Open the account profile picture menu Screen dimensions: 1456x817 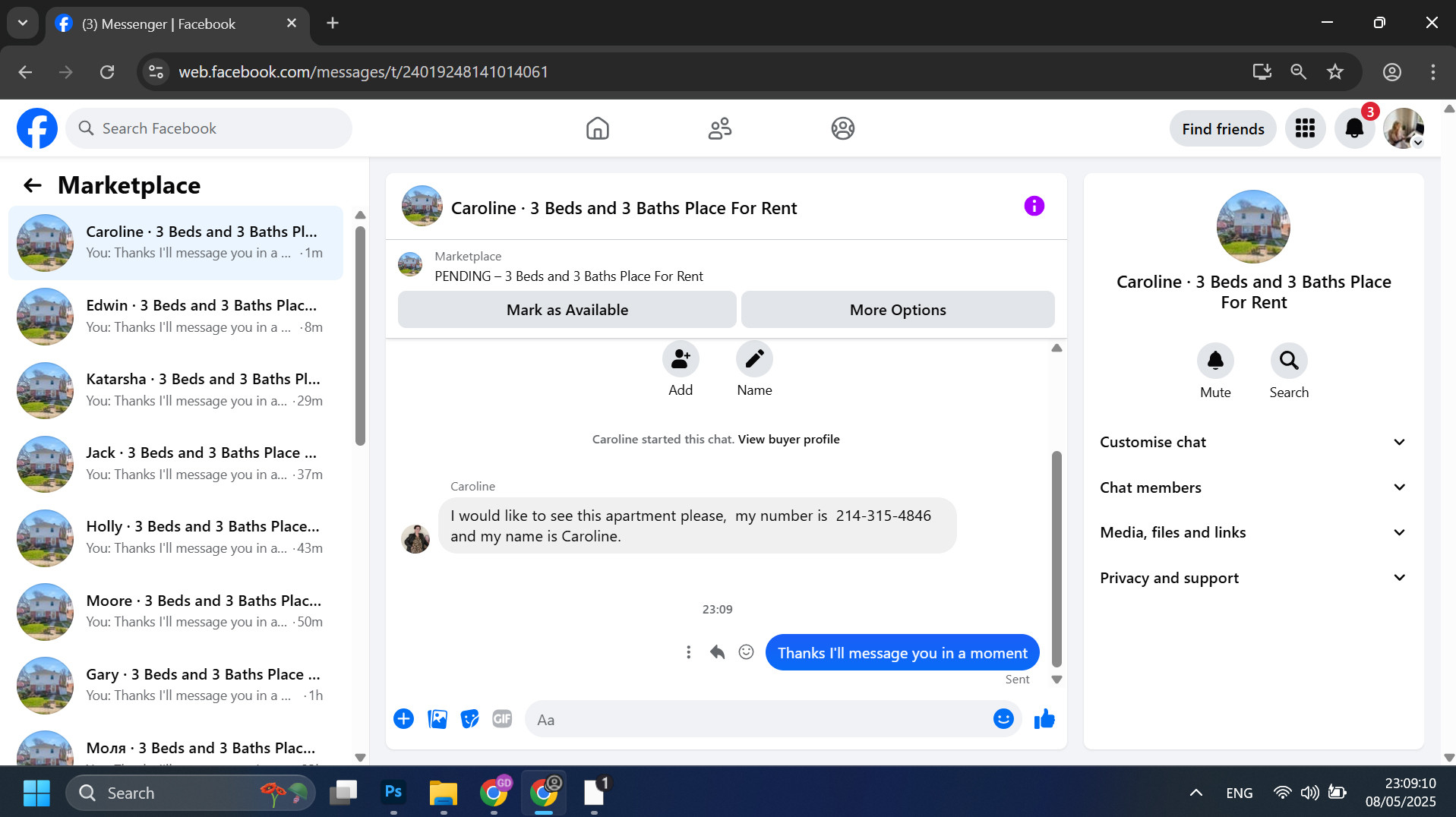(1404, 128)
